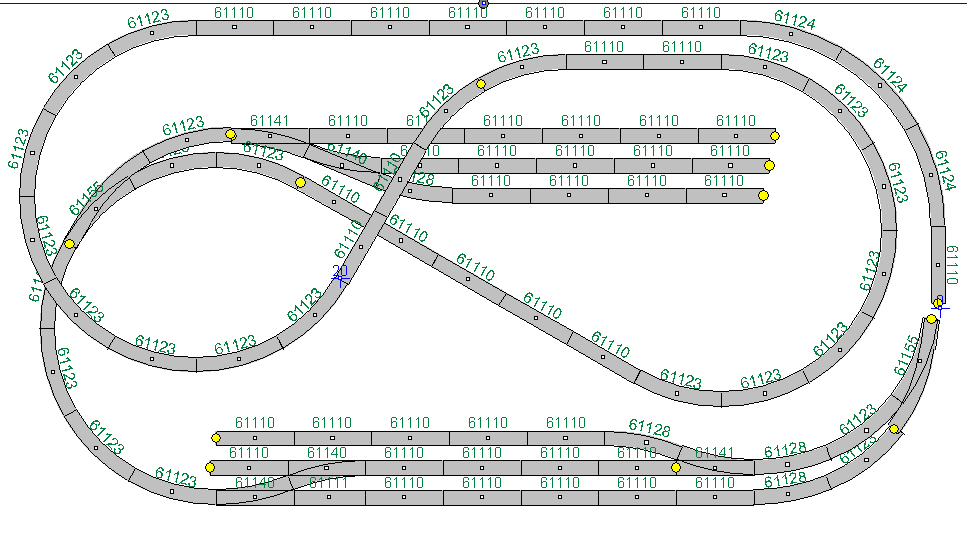Image resolution: width=967 pixels, height=548 pixels.
Task: Select the 61125 curved track label
Action: tap(858, 450)
